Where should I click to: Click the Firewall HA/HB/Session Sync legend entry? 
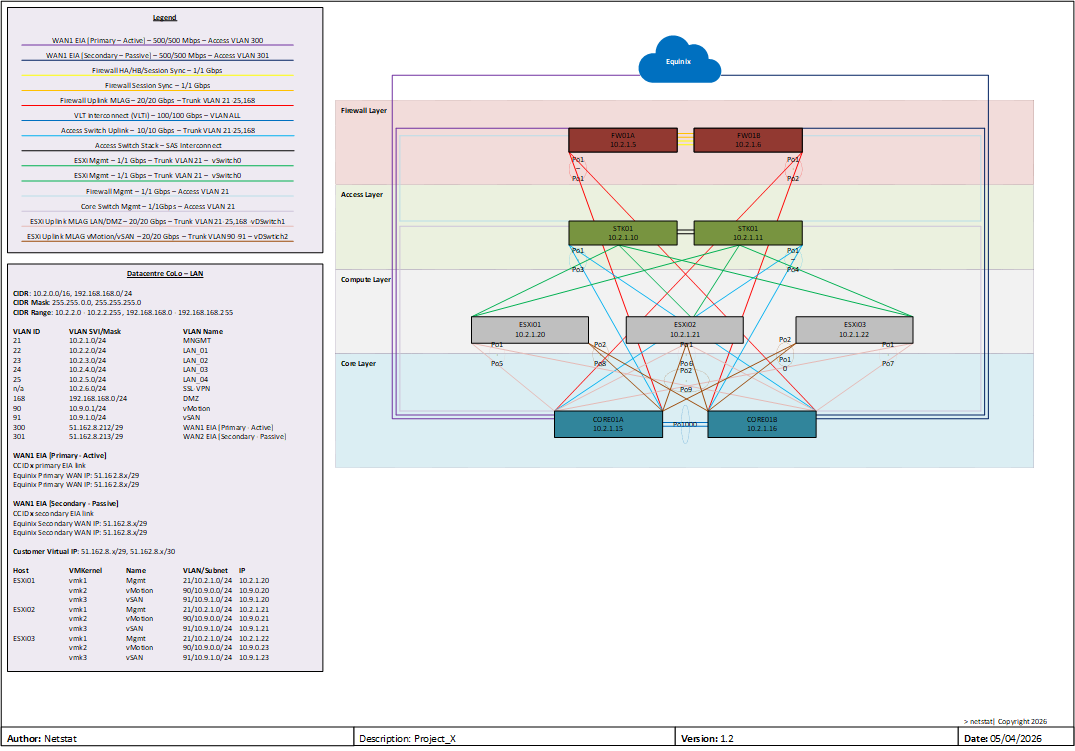(157, 71)
